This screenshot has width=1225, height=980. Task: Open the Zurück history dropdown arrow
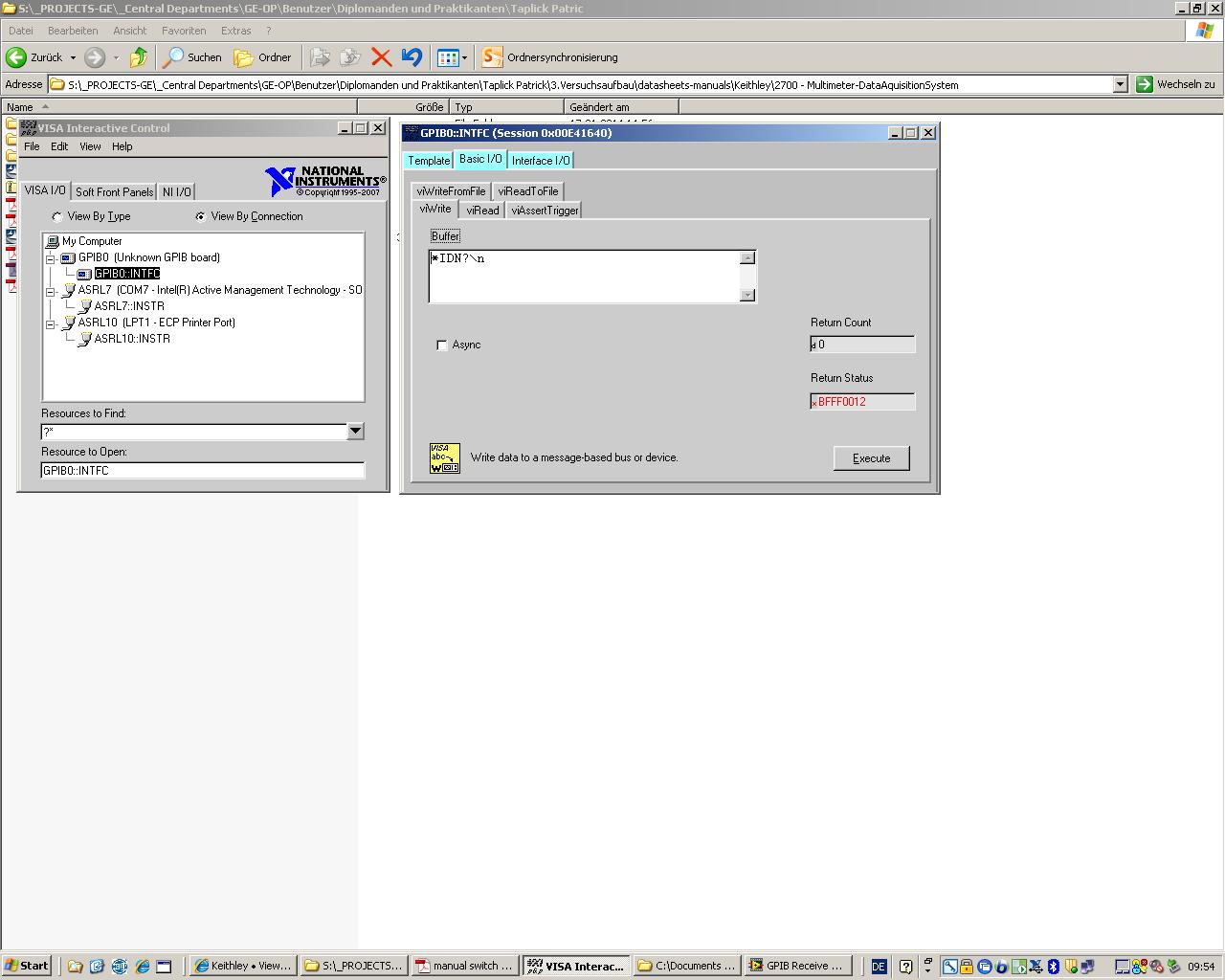coord(73,57)
